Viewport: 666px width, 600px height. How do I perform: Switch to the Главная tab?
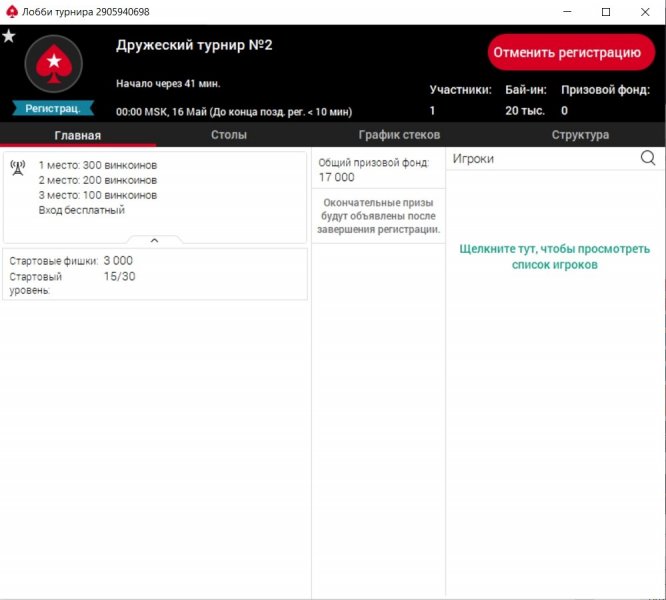tap(77, 135)
